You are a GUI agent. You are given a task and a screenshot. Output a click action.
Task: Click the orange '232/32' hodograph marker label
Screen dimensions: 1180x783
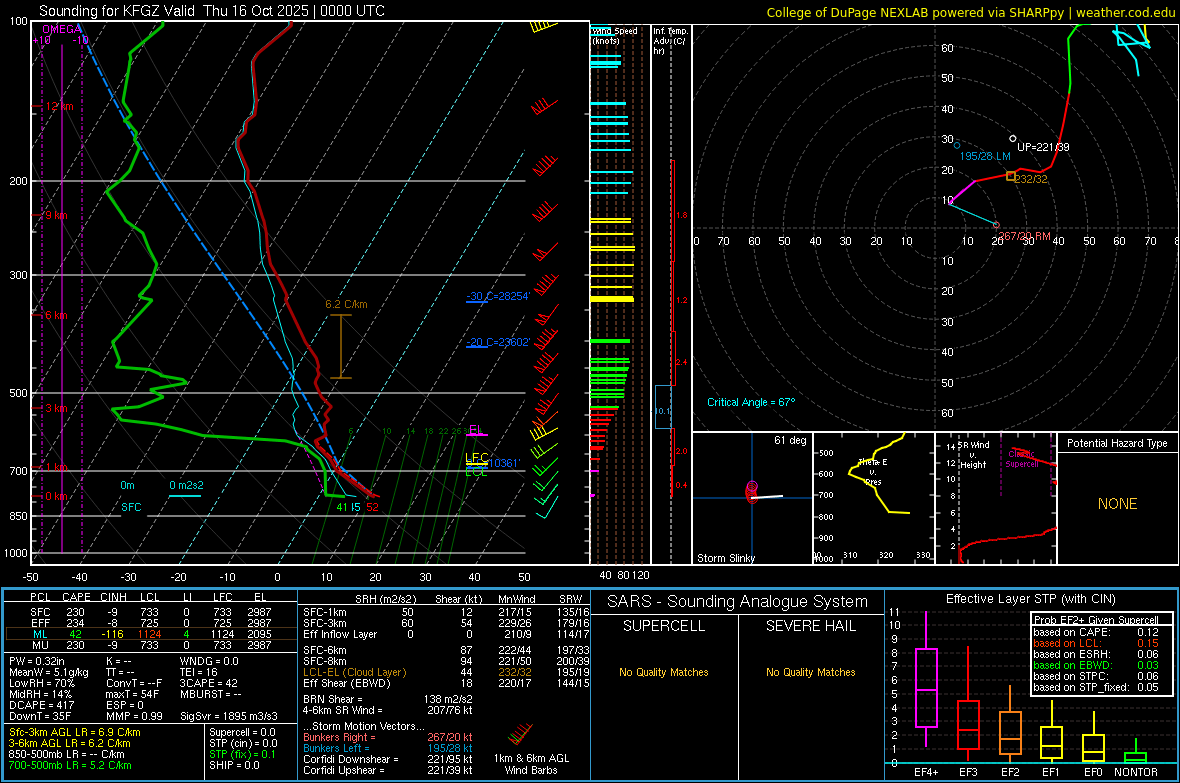pyautogui.click(x=1031, y=179)
